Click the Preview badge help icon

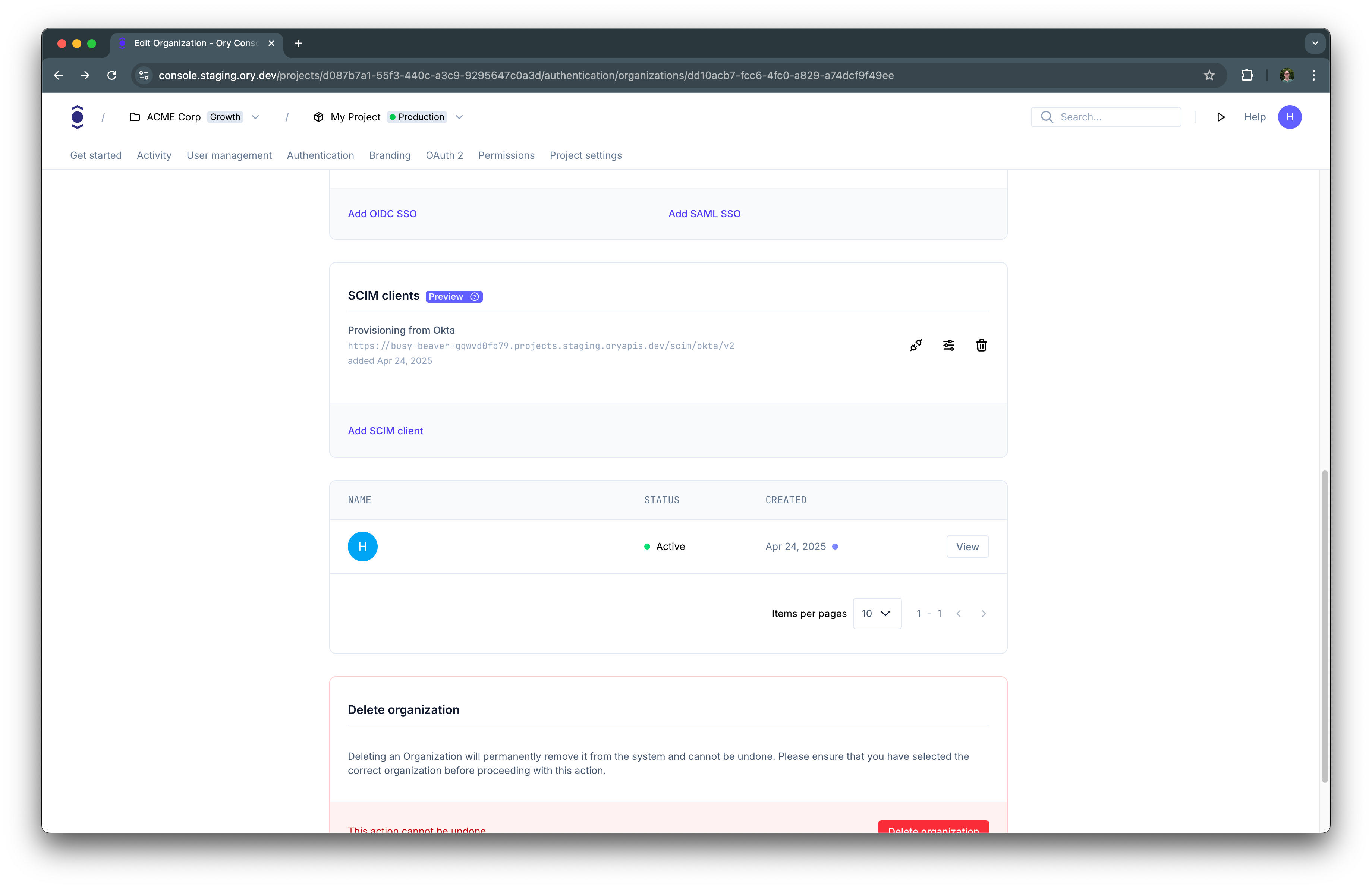pyautogui.click(x=475, y=297)
